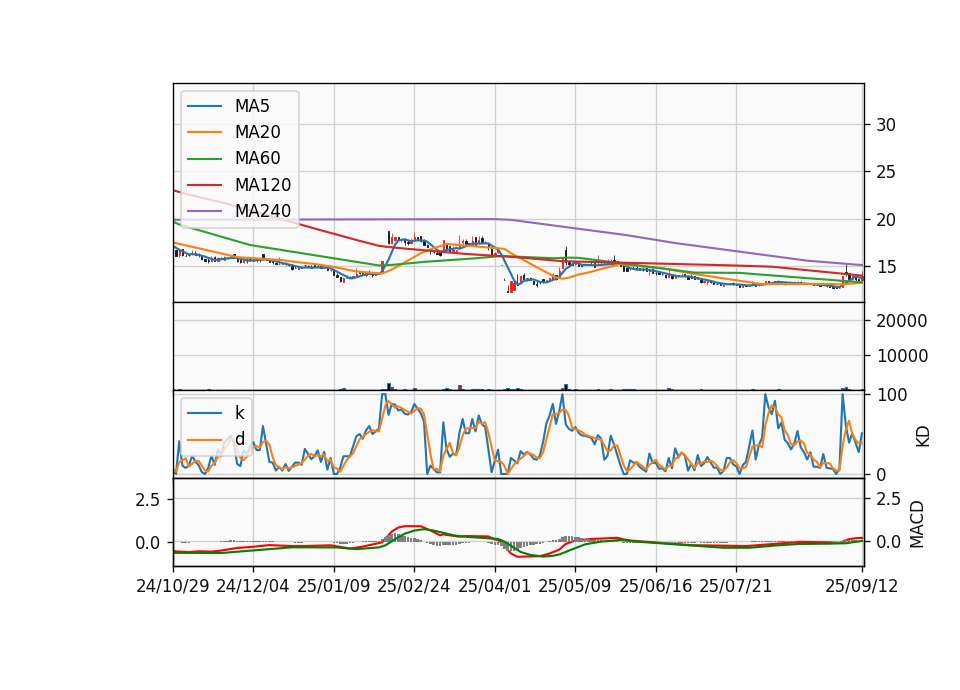960x690 pixels.
Task: Click the MA5 legend label
Action: (252, 106)
